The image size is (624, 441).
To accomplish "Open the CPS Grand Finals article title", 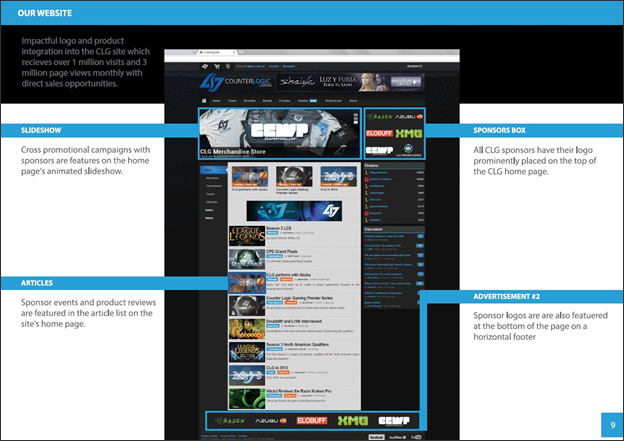I will 282,252.
